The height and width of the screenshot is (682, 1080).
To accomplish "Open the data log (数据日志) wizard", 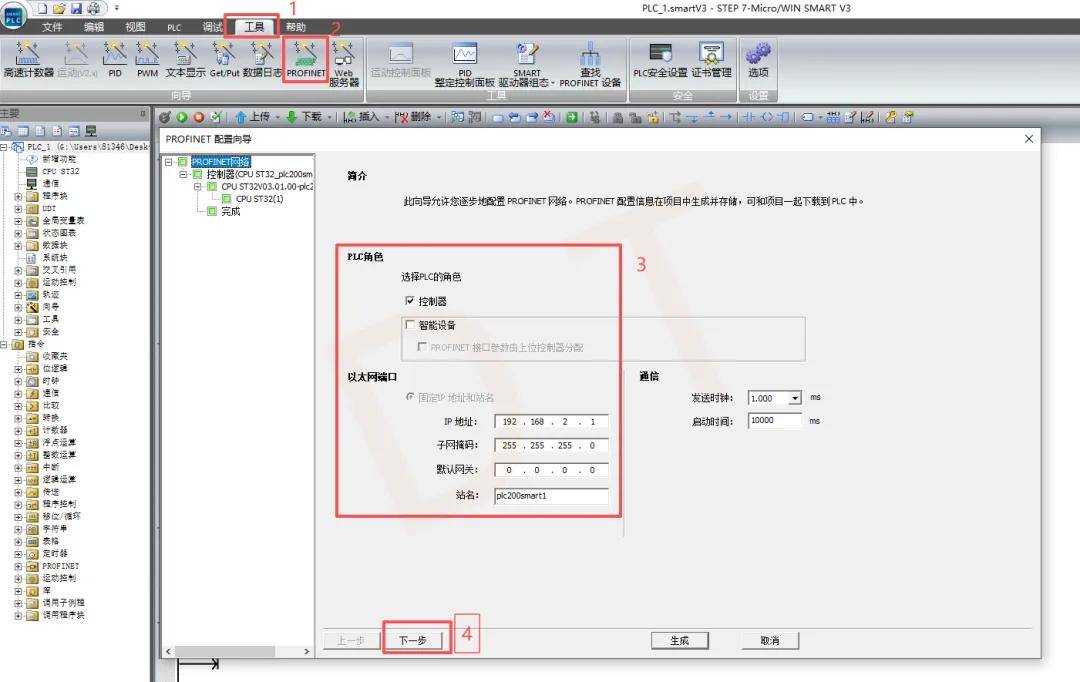I will pos(262,59).
